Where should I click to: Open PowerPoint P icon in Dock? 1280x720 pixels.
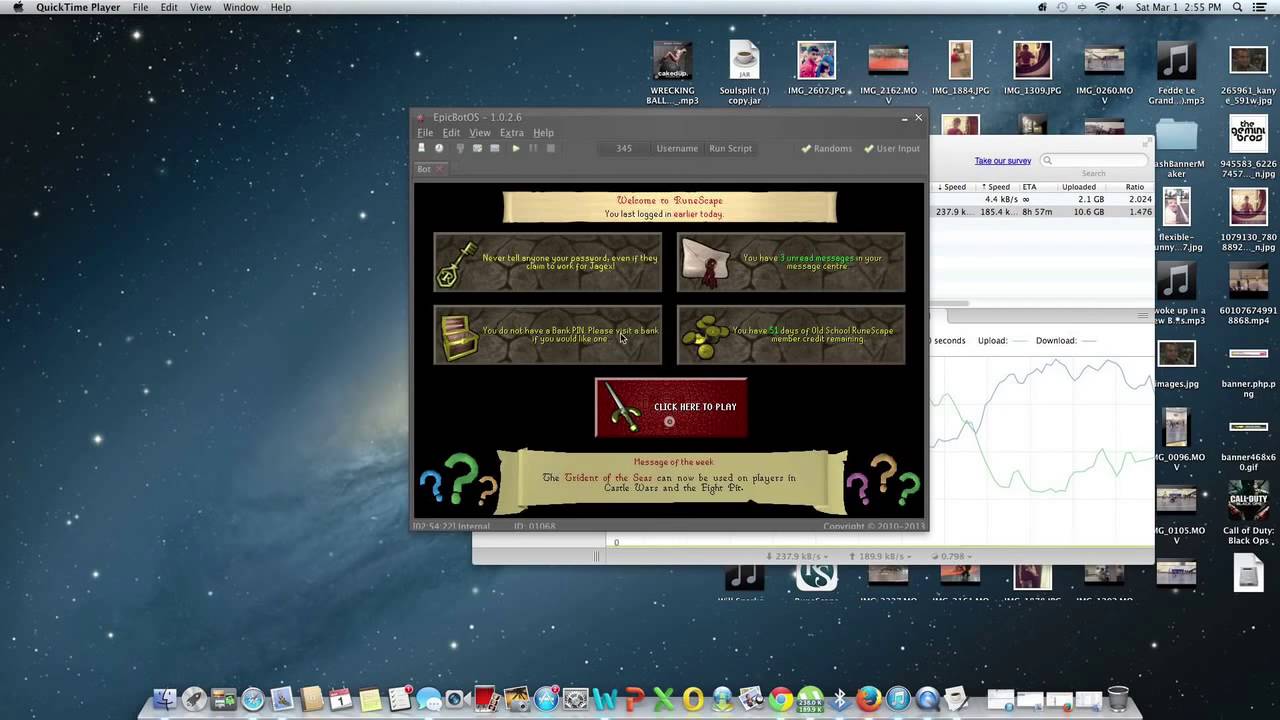coord(635,699)
